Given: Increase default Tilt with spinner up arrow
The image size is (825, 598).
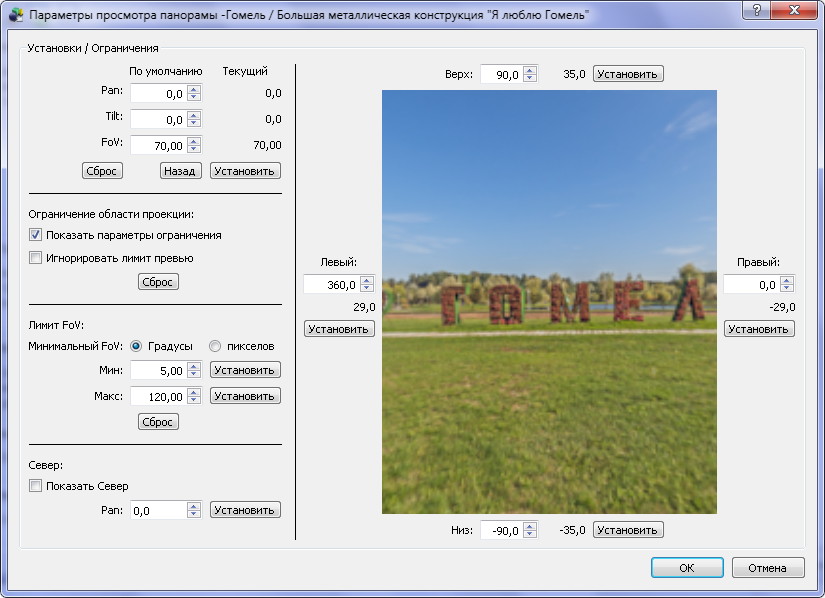Looking at the screenshot, I should (194, 115).
